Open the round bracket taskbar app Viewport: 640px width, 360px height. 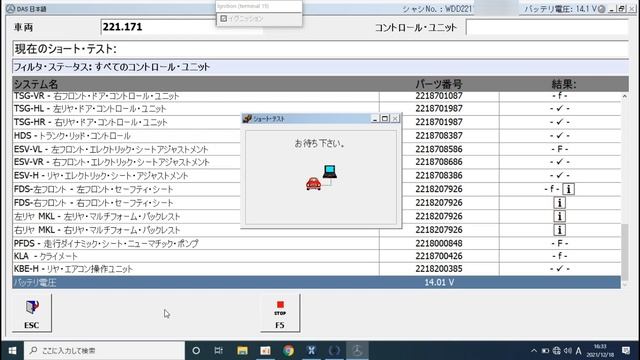[334, 351]
